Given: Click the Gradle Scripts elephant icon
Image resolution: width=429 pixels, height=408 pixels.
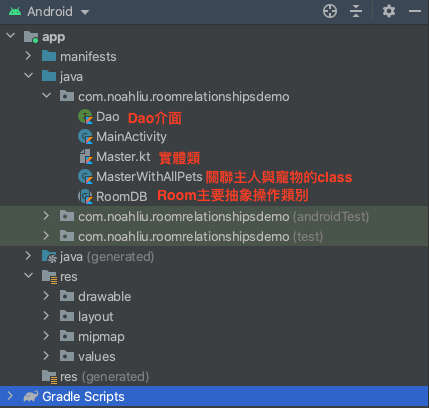Looking at the screenshot, I should coord(31,397).
